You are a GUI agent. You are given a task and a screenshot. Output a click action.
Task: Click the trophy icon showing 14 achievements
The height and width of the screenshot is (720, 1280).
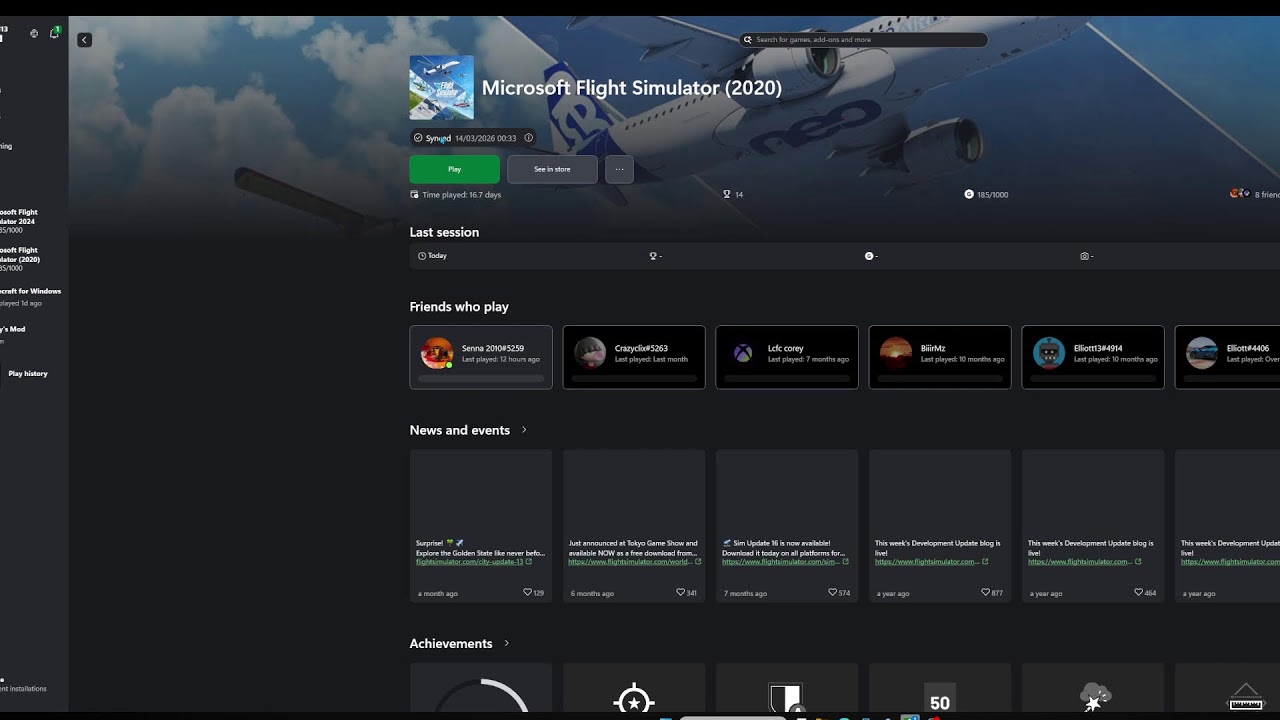728,195
